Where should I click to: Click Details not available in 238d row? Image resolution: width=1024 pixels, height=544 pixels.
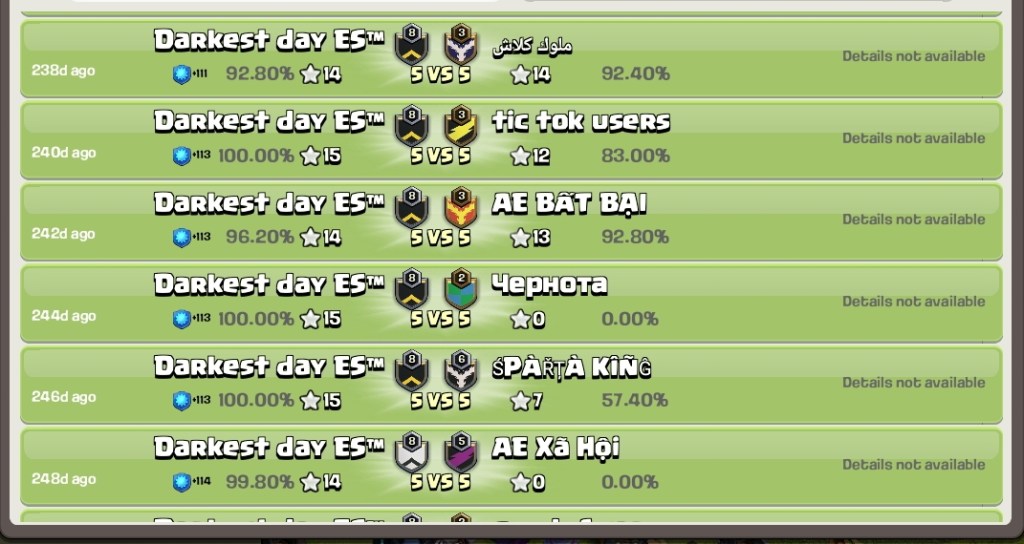tap(914, 56)
